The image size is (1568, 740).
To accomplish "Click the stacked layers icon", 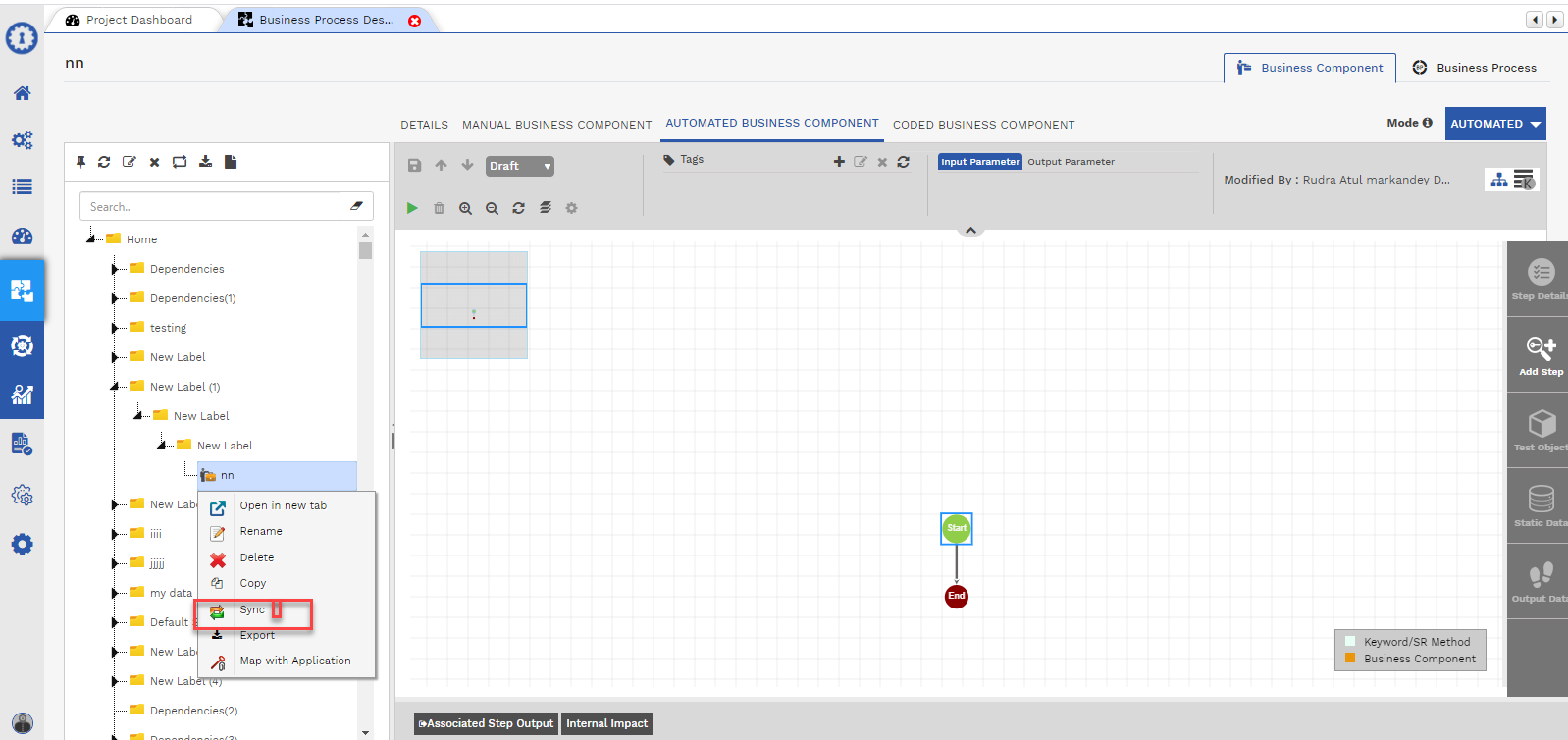I will point(545,208).
